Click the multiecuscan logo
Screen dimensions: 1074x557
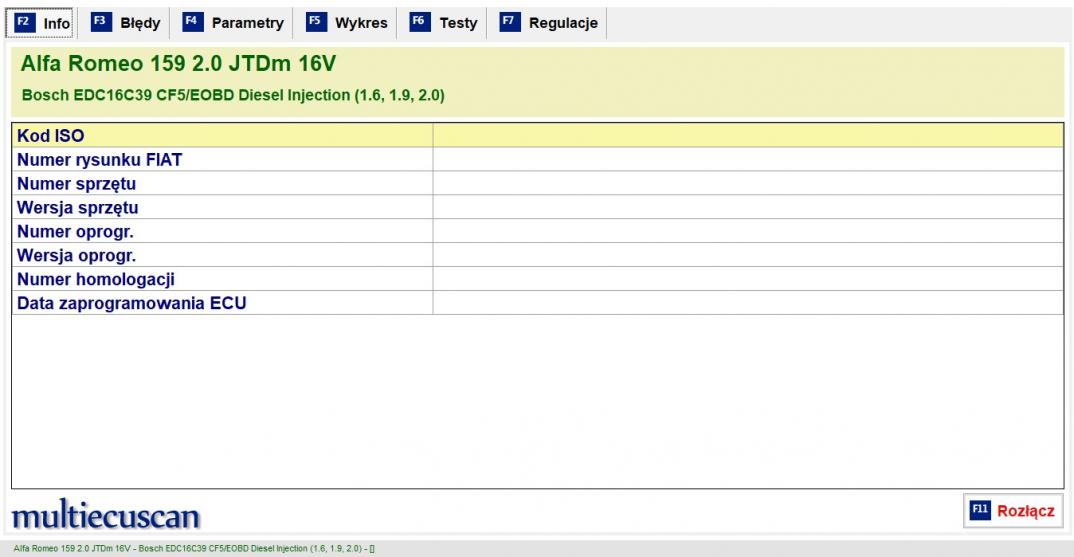click(x=105, y=515)
